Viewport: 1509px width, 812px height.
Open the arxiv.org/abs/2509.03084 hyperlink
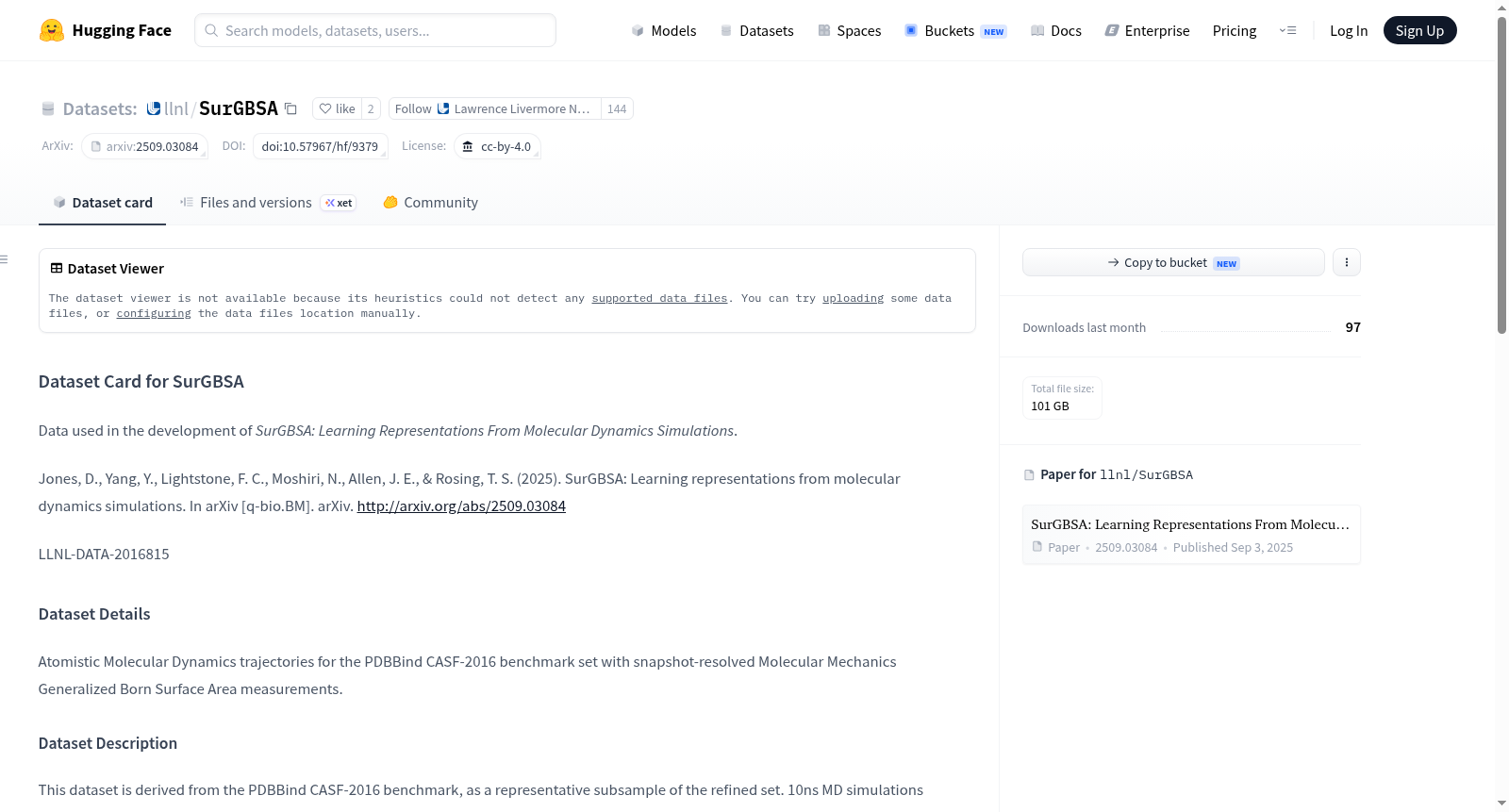[461, 506]
